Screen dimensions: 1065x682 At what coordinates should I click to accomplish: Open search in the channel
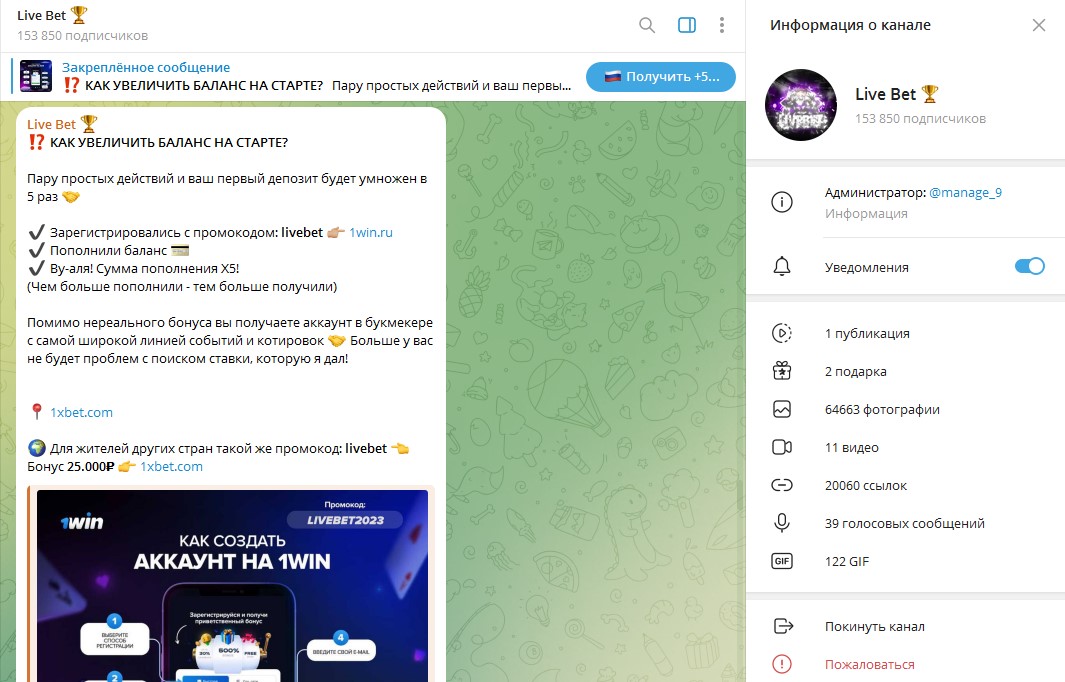647,25
